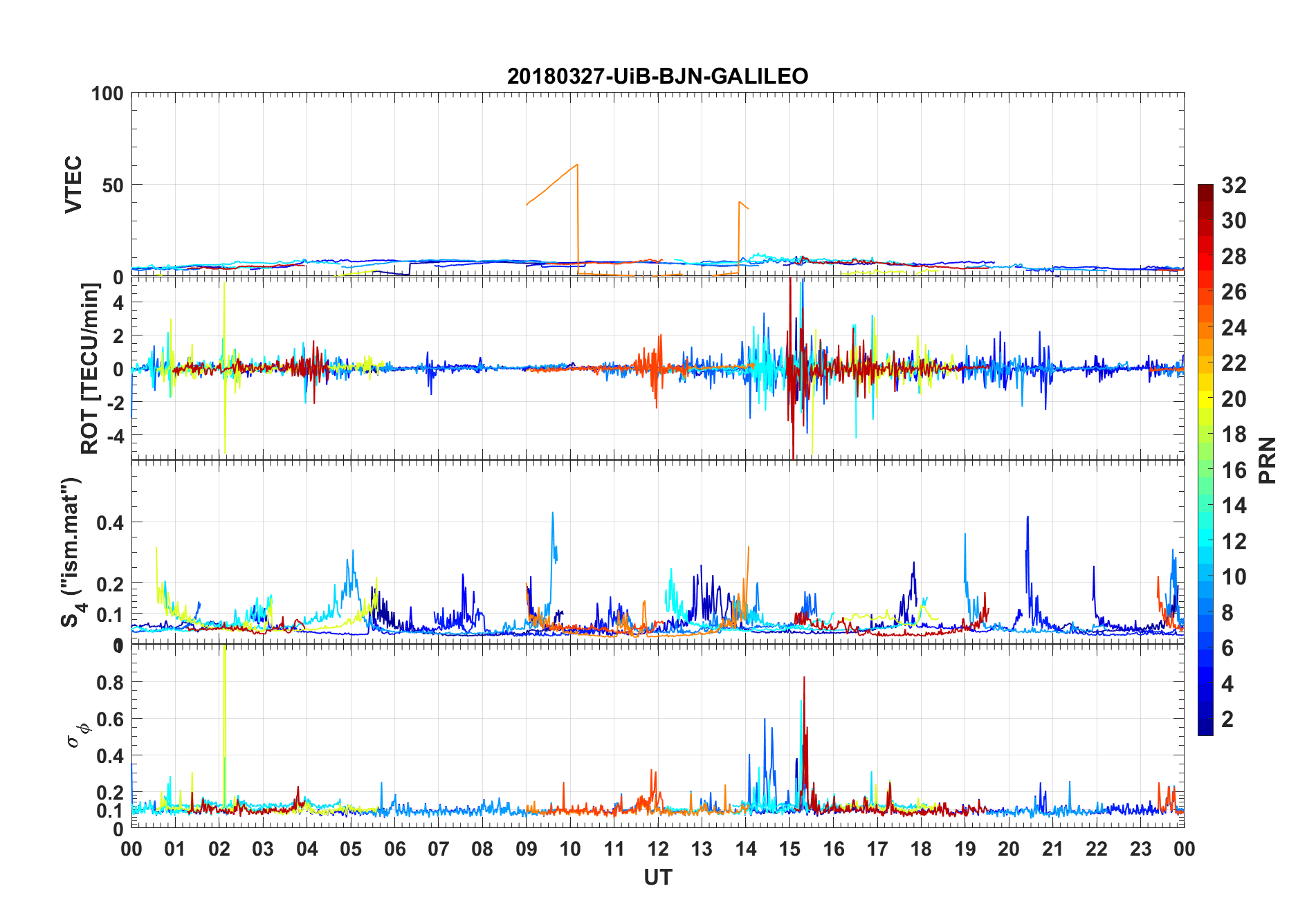
Task: Select colorbar tick label 12
Action: click(1234, 542)
